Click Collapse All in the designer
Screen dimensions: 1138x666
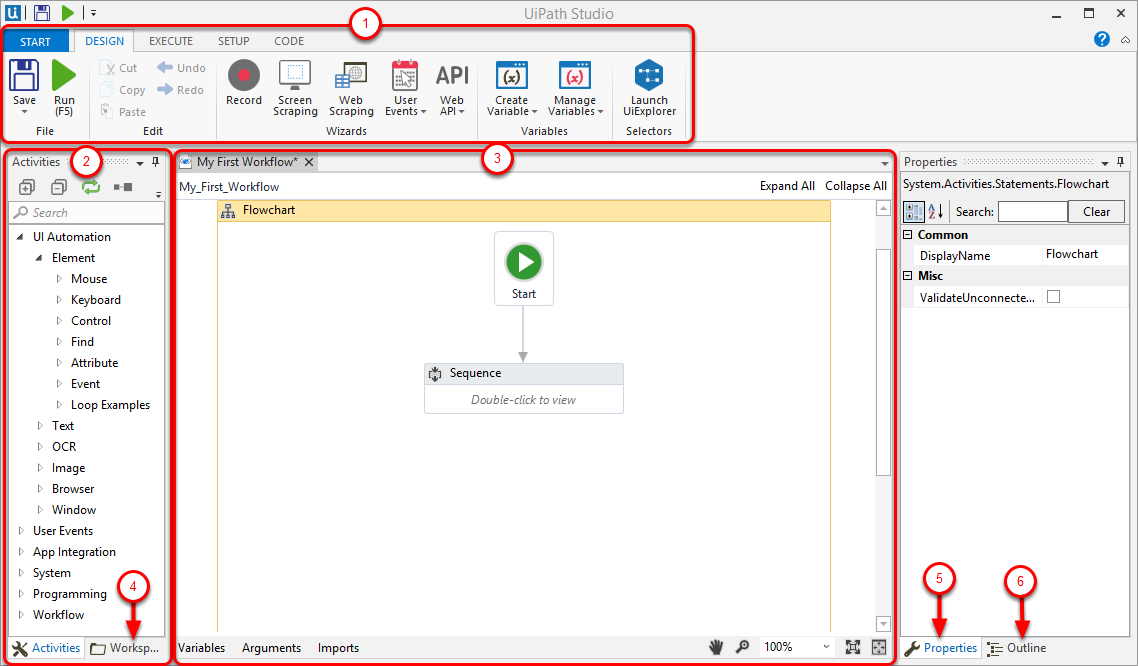[x=856, y=186]
